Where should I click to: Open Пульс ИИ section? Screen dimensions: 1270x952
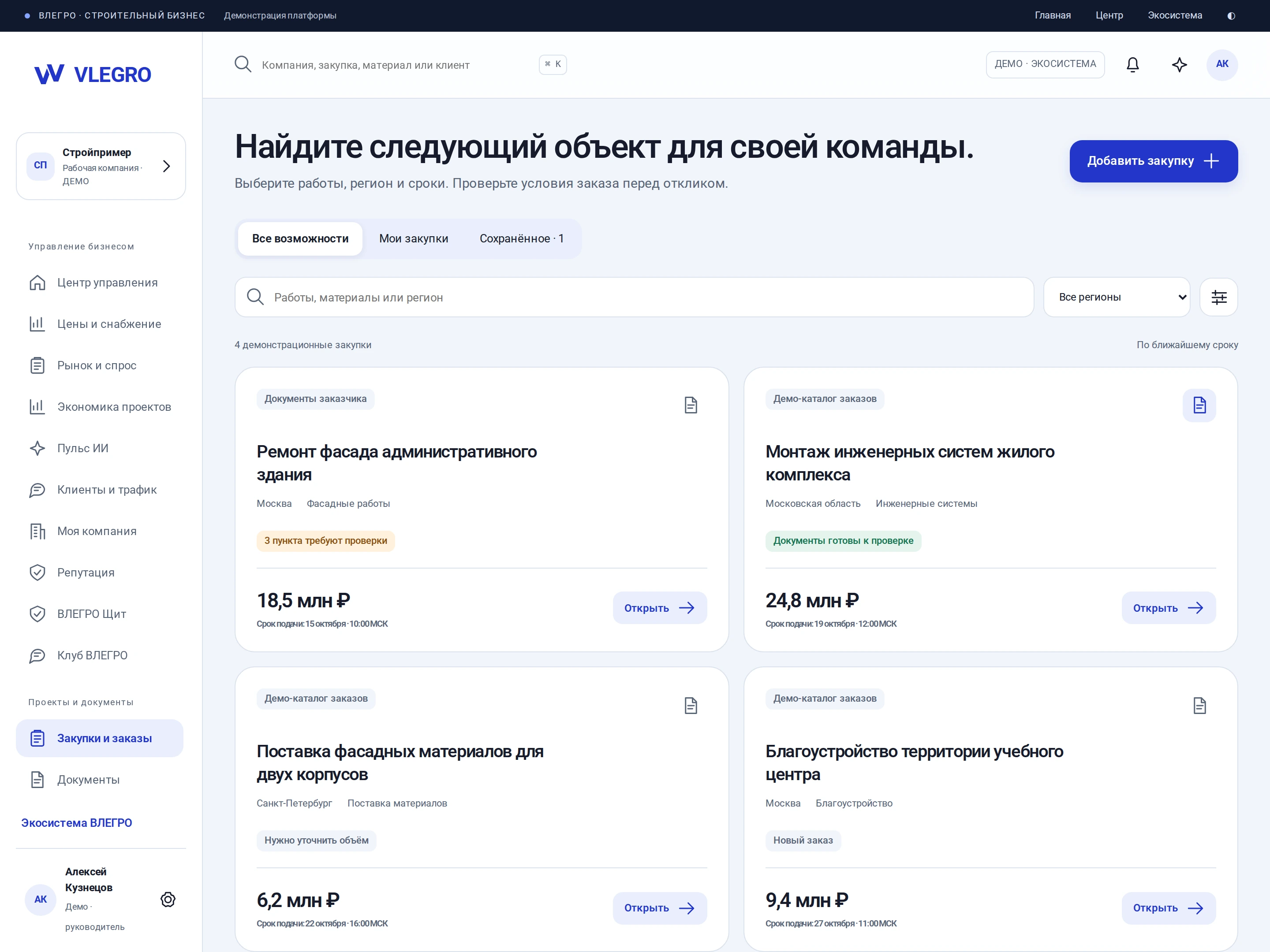tap(100, 448)
